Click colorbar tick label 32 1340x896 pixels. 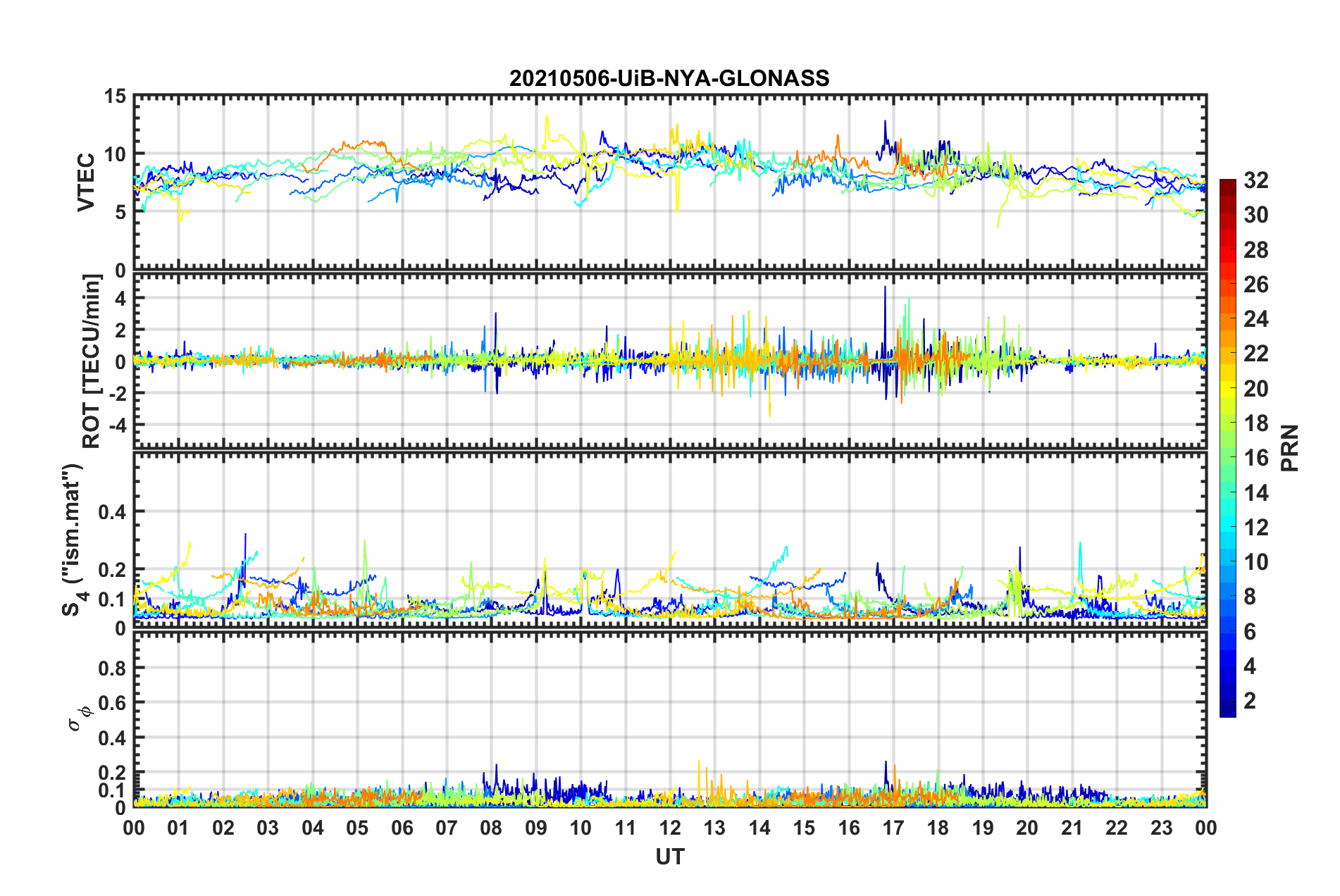1256,180
